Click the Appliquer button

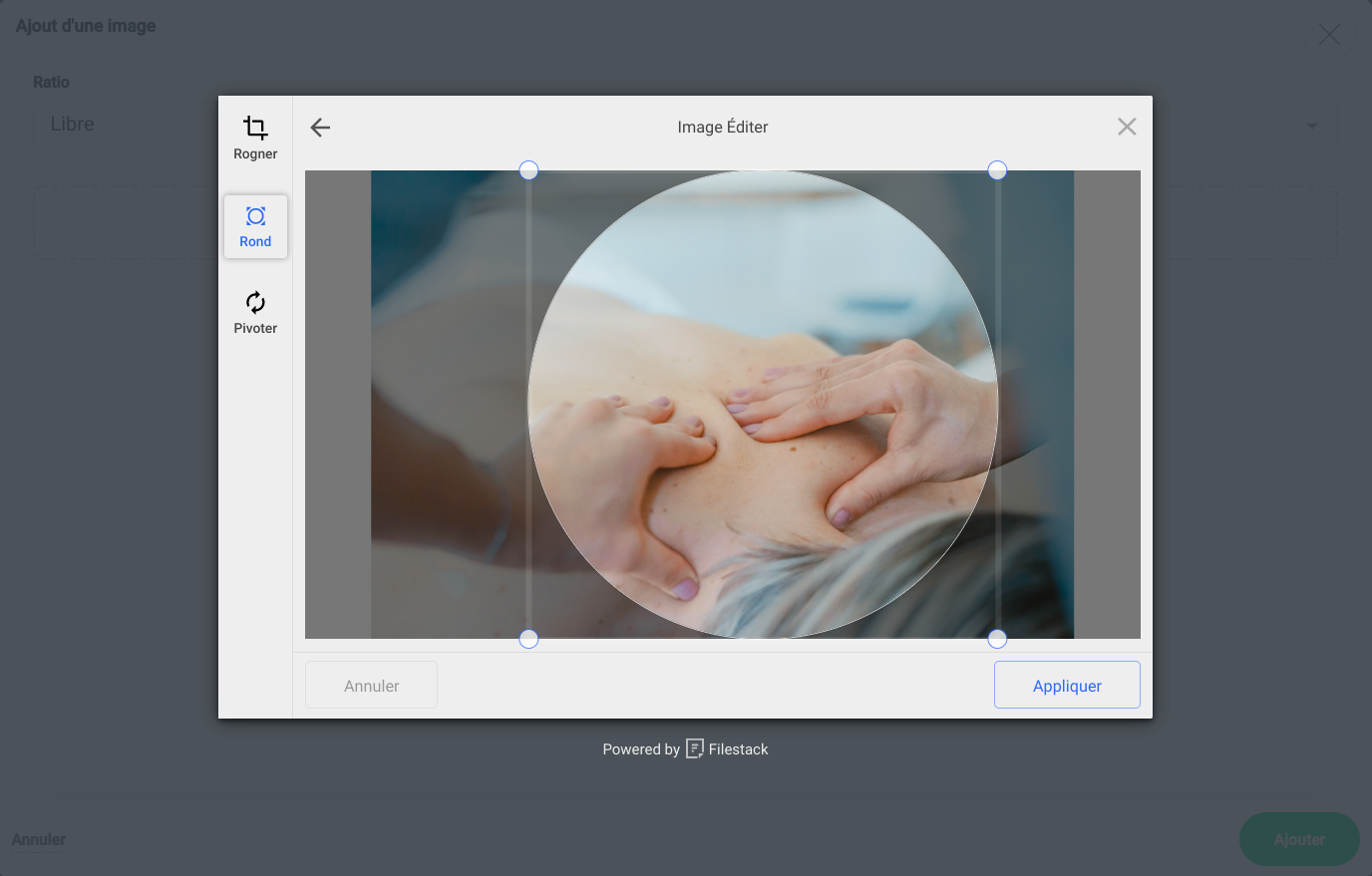(x=1067, y=685)
